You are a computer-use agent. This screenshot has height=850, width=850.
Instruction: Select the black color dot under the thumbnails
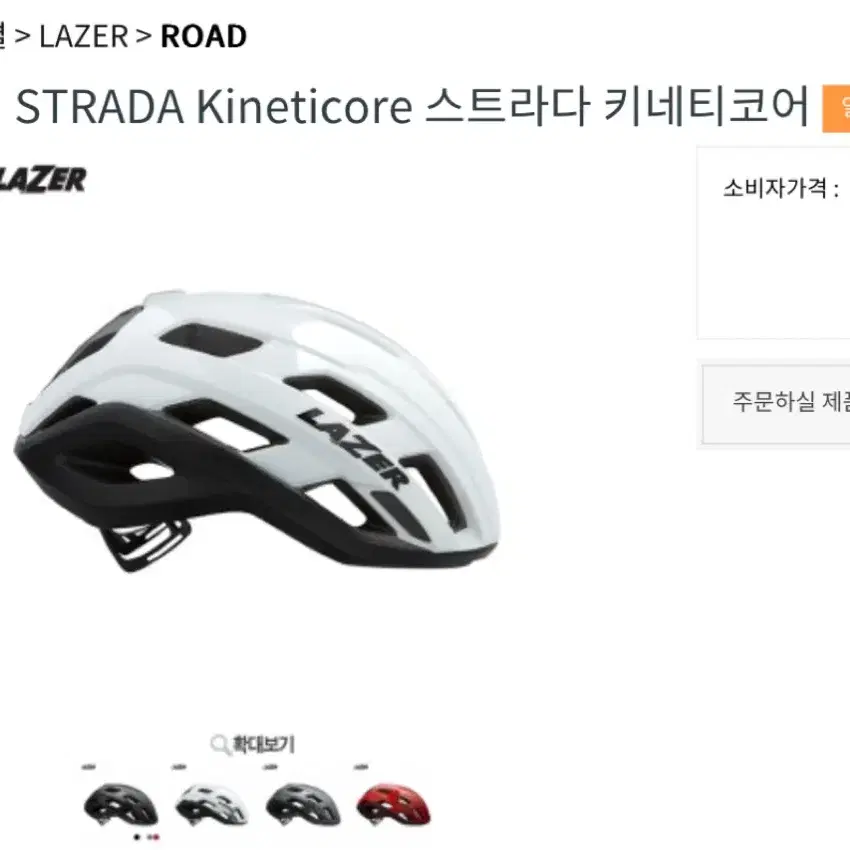click(x=137, y=837)
